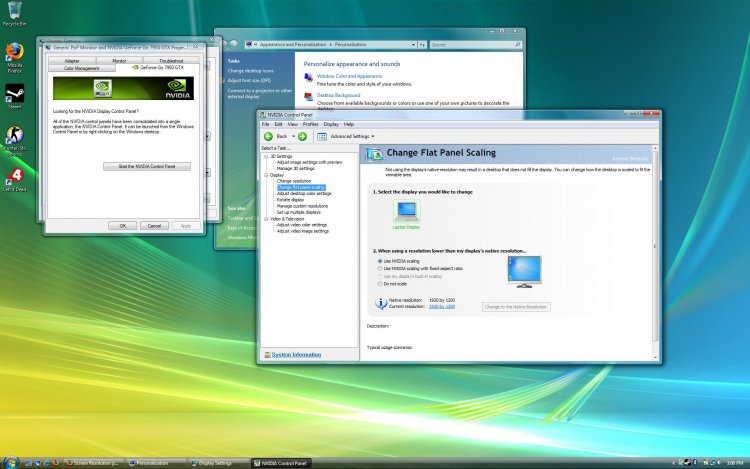750x469 pixels.
Task: Click the Steam icon in system tray
Action: pyautogui.click(x=688, y=462)
